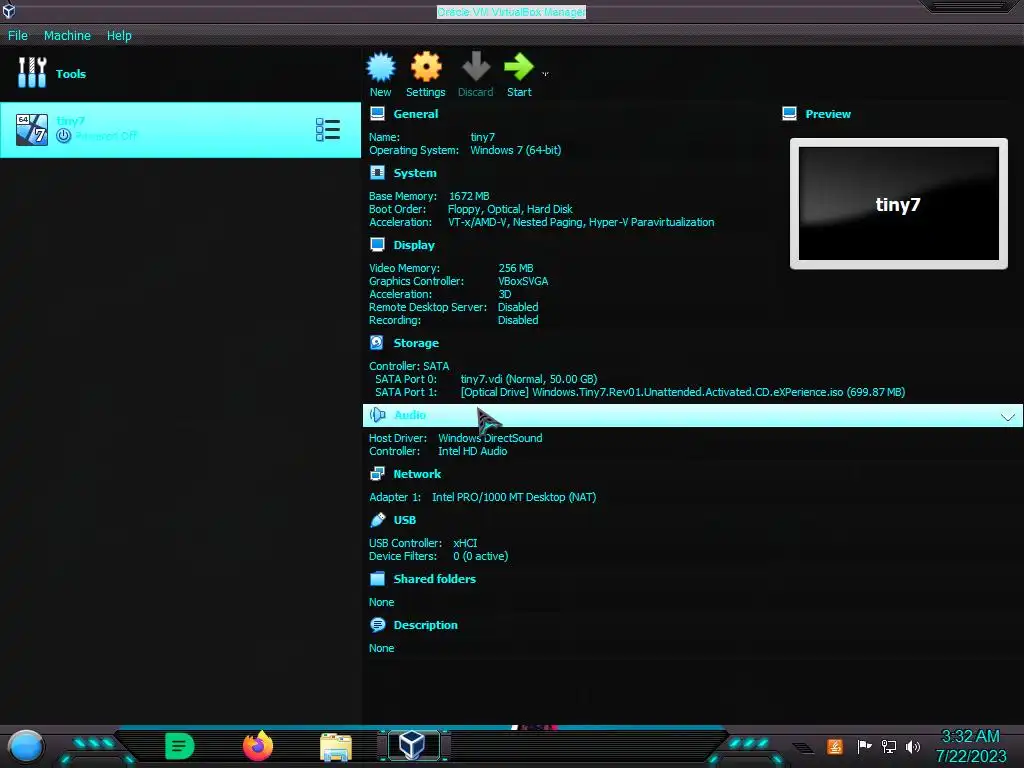Click the Windows 7 (64-bit) operating system value
This screenshot has width=1024, height=768.
tap(515, 150)
